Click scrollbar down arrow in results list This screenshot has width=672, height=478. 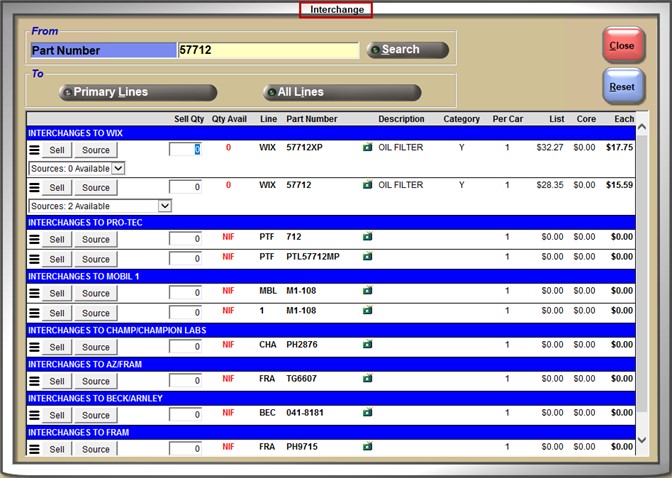pyautogui.click(x=642, y=439)
